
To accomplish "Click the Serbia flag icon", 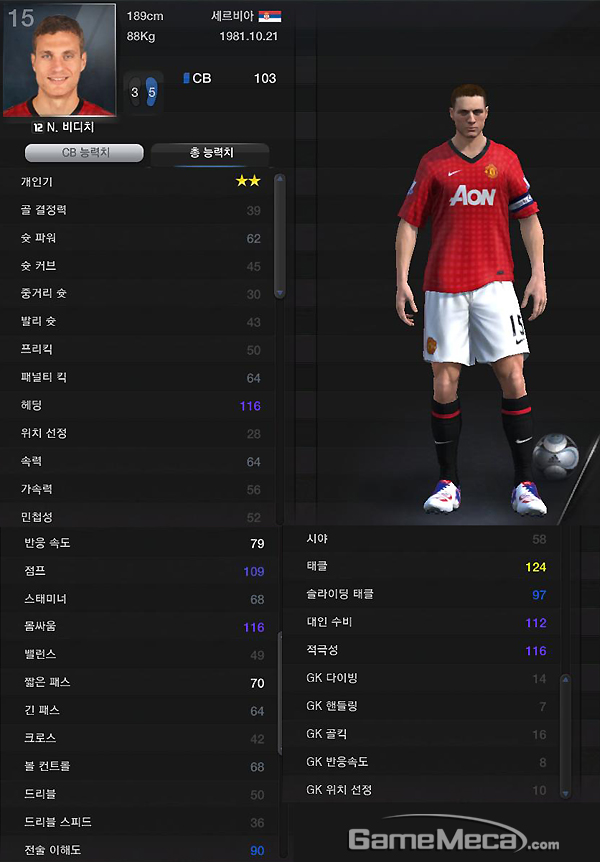I will (x=269, y=16).
